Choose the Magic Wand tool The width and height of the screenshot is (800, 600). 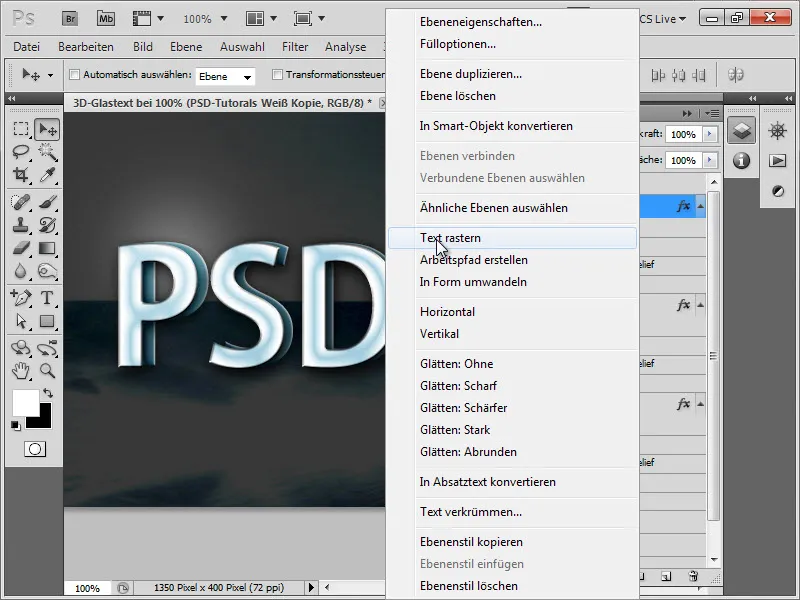tap(47, 152)
